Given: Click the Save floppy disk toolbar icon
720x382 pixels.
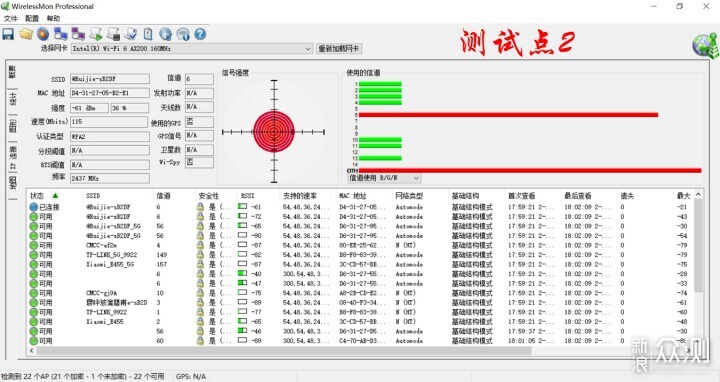Looking at the screenshot, I should tap(8, 34).
